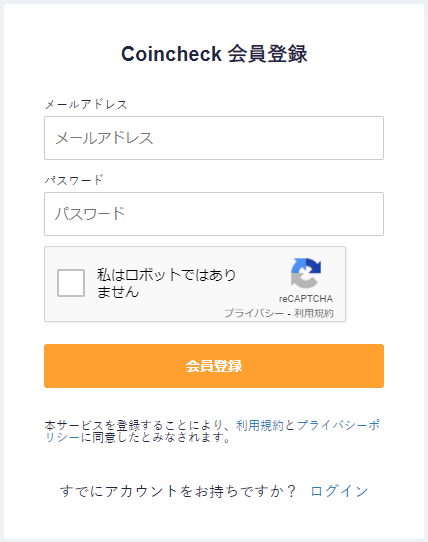The image size is (428, 542).
Task: Click the orange 会員登録 button
Action: point(214,366)
